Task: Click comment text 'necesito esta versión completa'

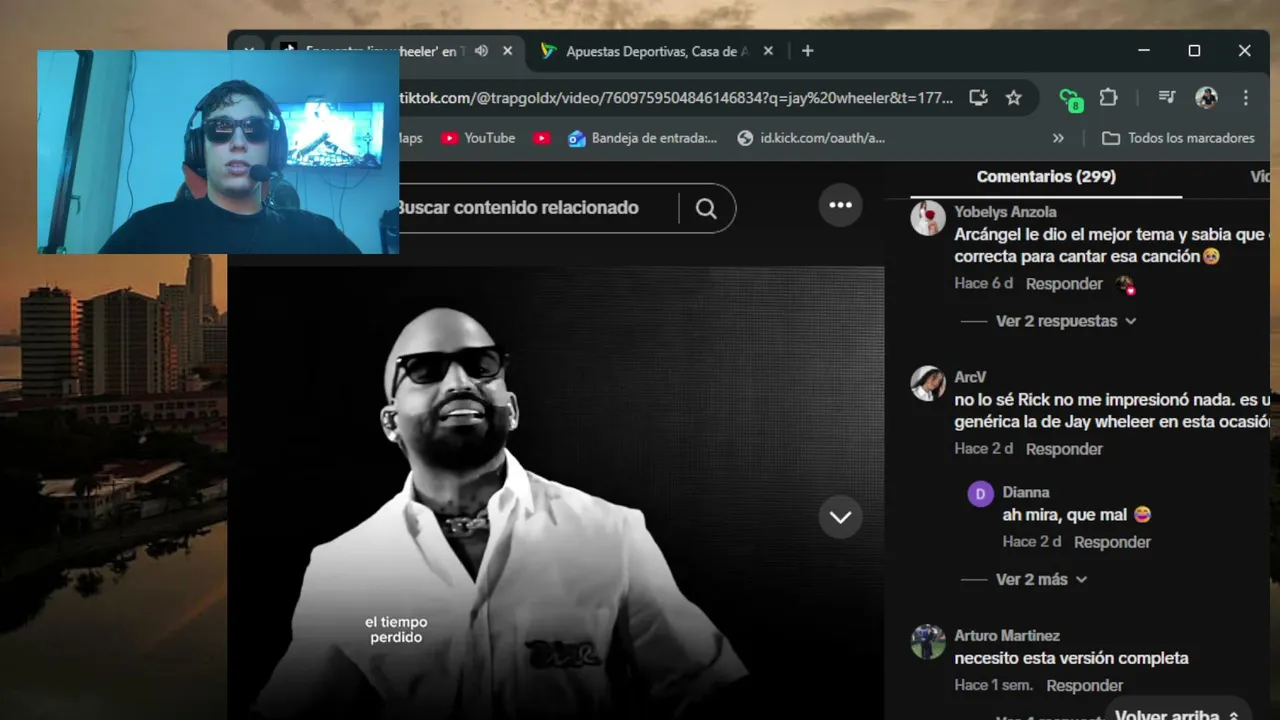Action: [1071, 658]
